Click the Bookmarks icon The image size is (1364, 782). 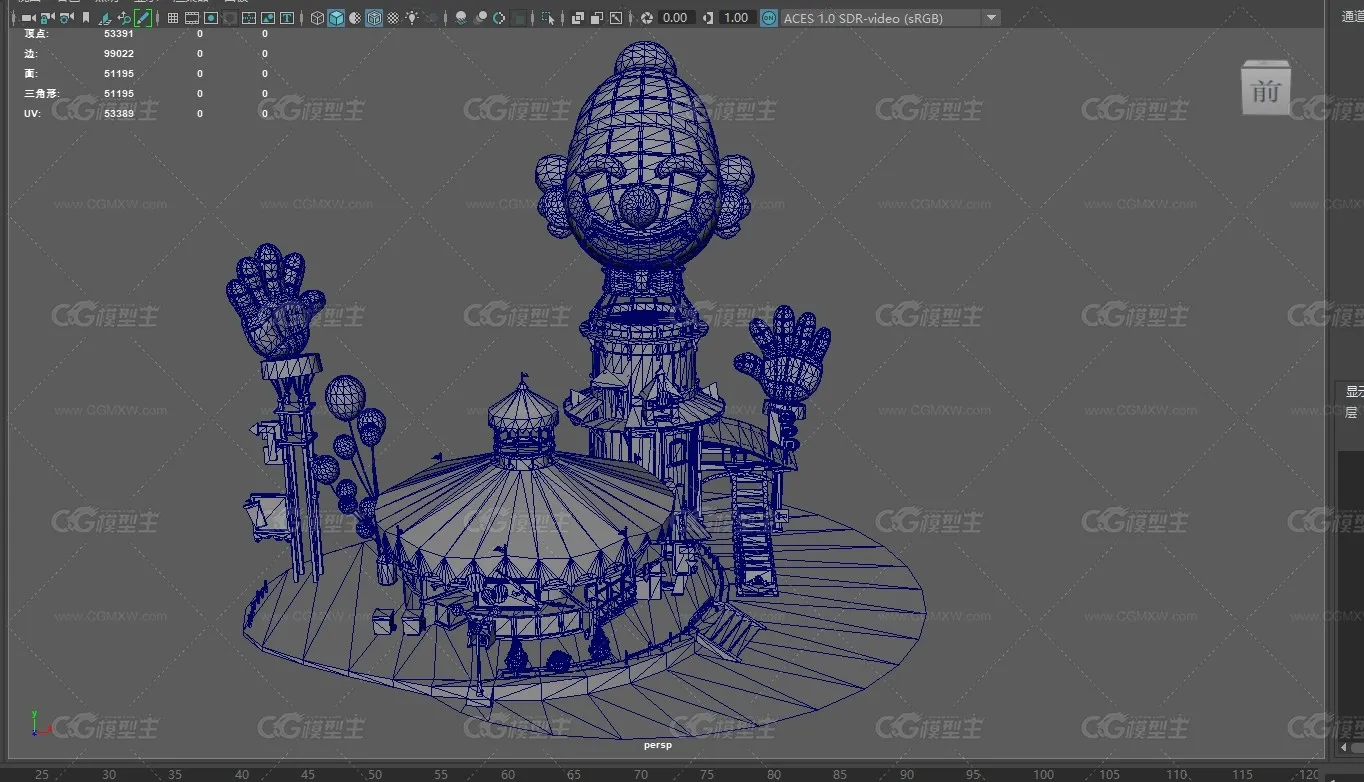pos(86,18)
